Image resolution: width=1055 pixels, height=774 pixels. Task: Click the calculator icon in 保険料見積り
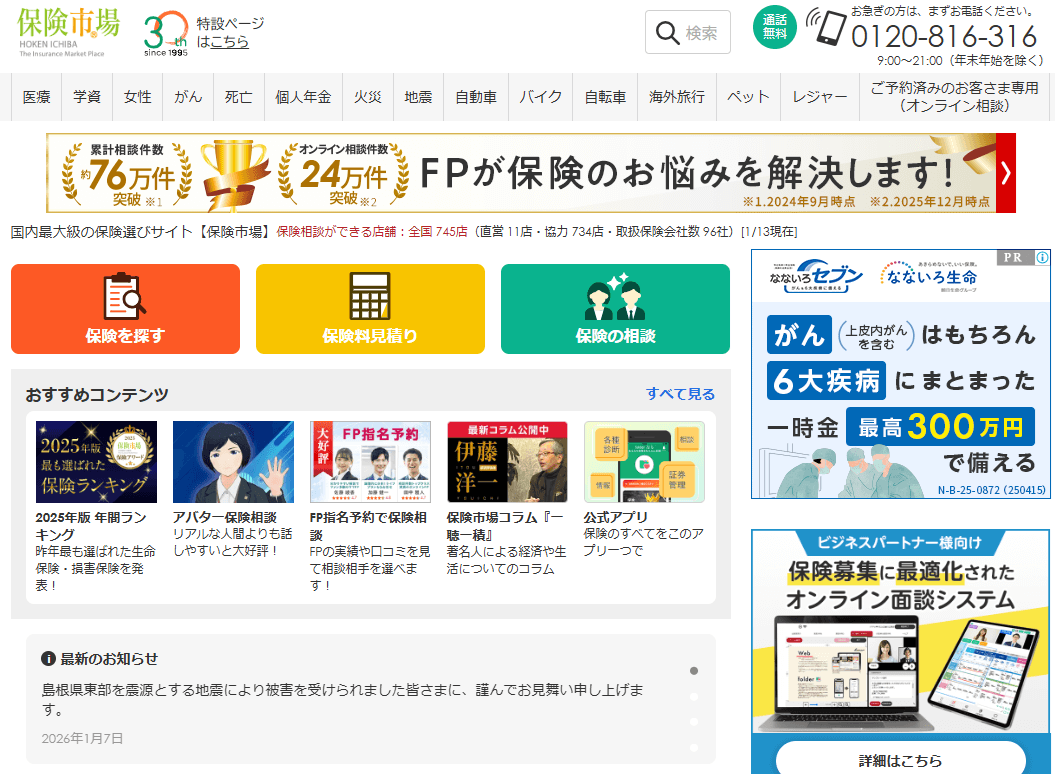coord(370,295)
